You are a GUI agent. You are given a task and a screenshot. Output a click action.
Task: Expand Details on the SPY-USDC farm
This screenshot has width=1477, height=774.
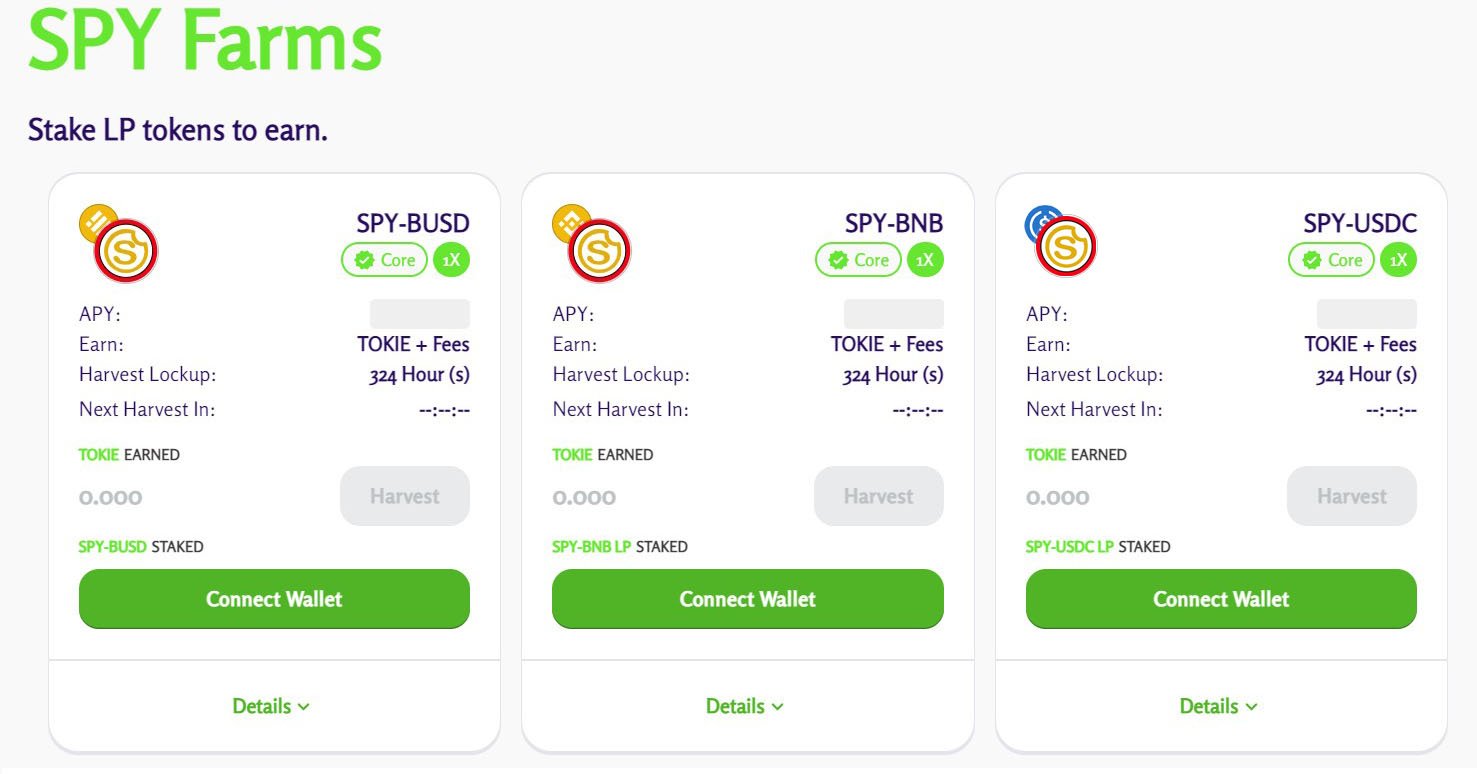[x=1218, y=706]
